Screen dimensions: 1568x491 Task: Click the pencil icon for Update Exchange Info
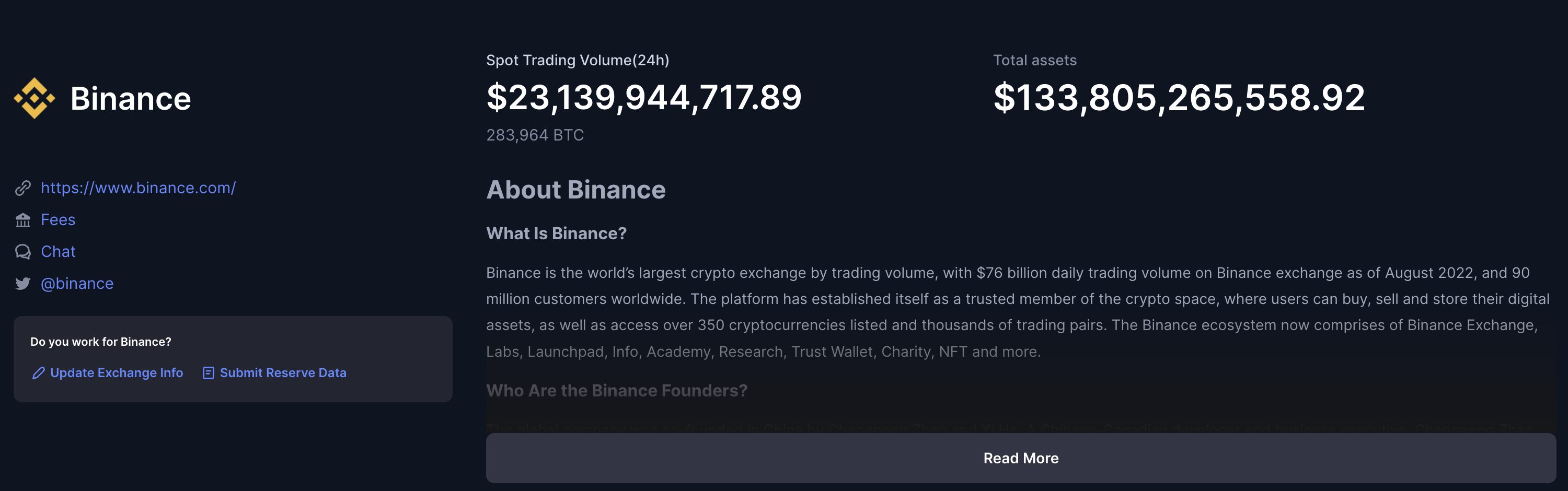coord(38,373)
